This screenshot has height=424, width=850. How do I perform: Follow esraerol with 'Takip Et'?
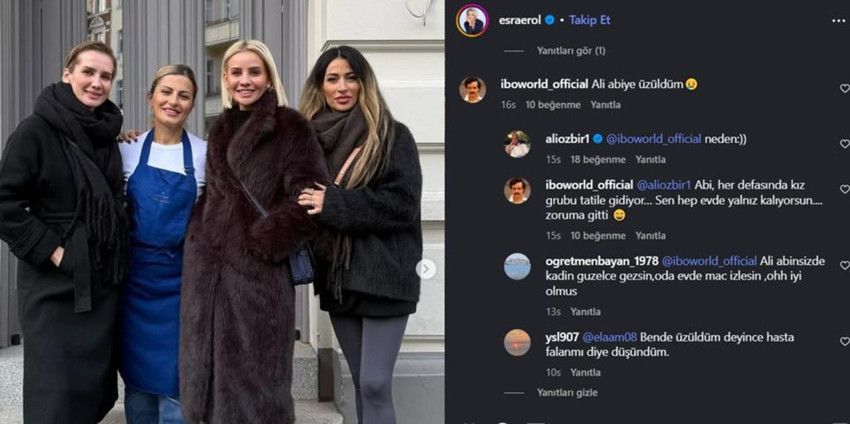590,20
